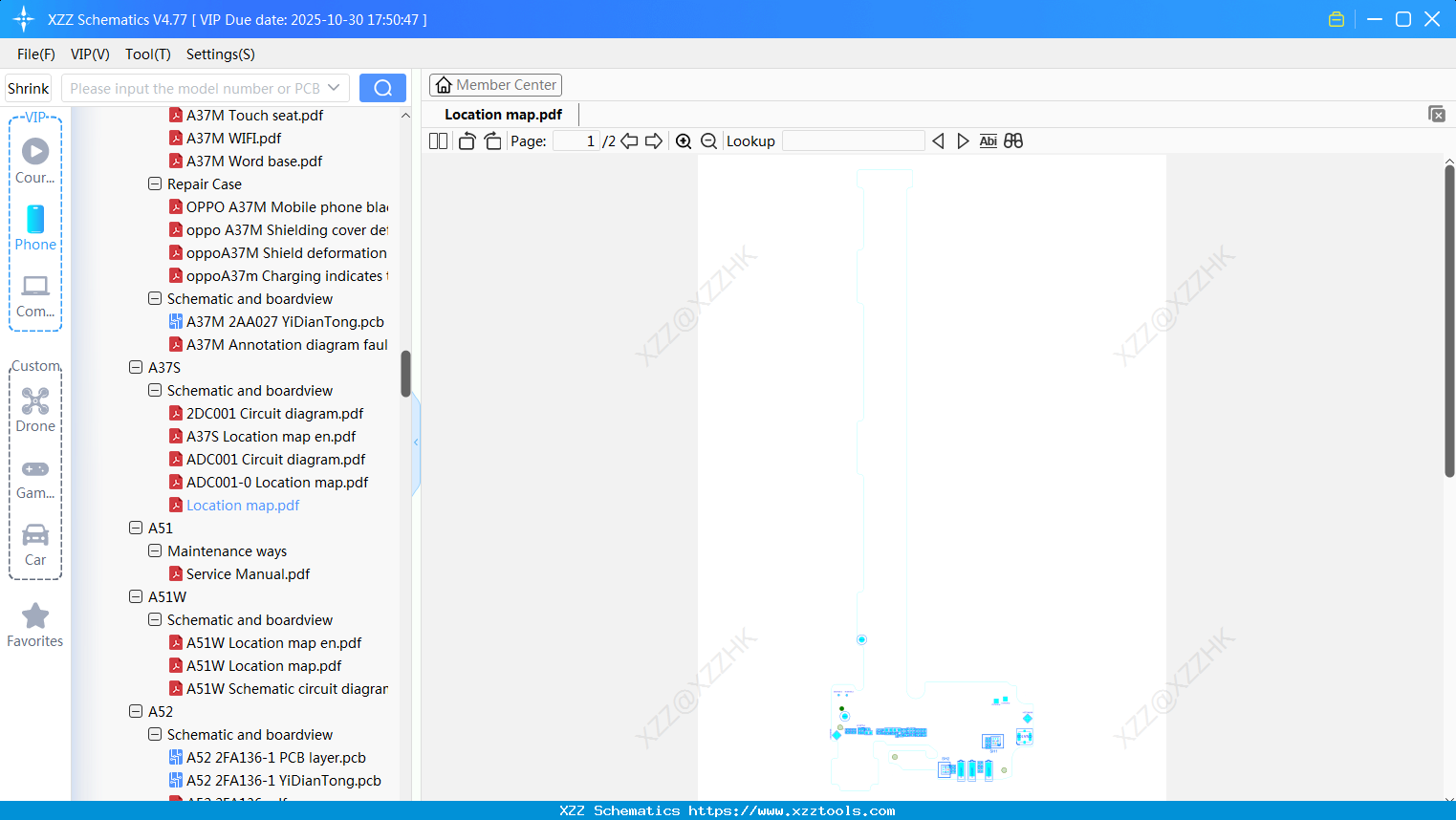This screenshot has height=820, width=1456.
Task: Click the model number search input
Action: (x=193, y=88)
